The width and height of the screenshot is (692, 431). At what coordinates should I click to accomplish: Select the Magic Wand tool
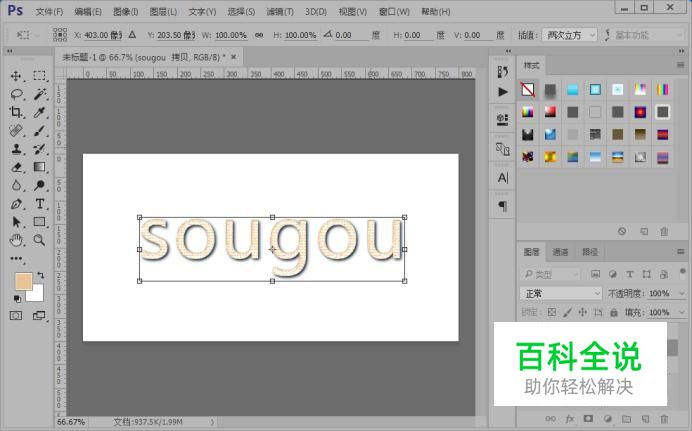(39, 94)
